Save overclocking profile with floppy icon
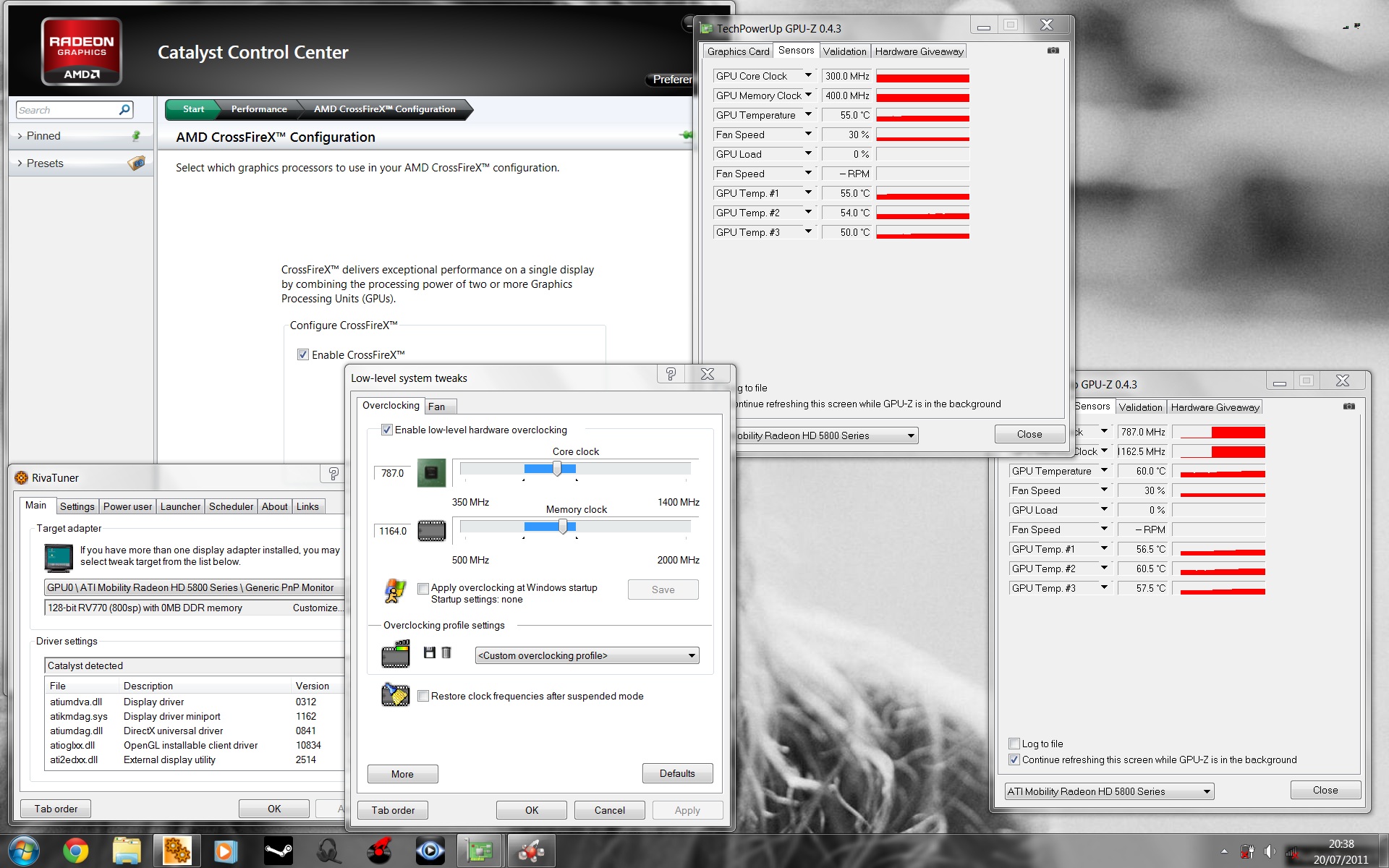Screen dimensions: 1389x868 (429, 652)
